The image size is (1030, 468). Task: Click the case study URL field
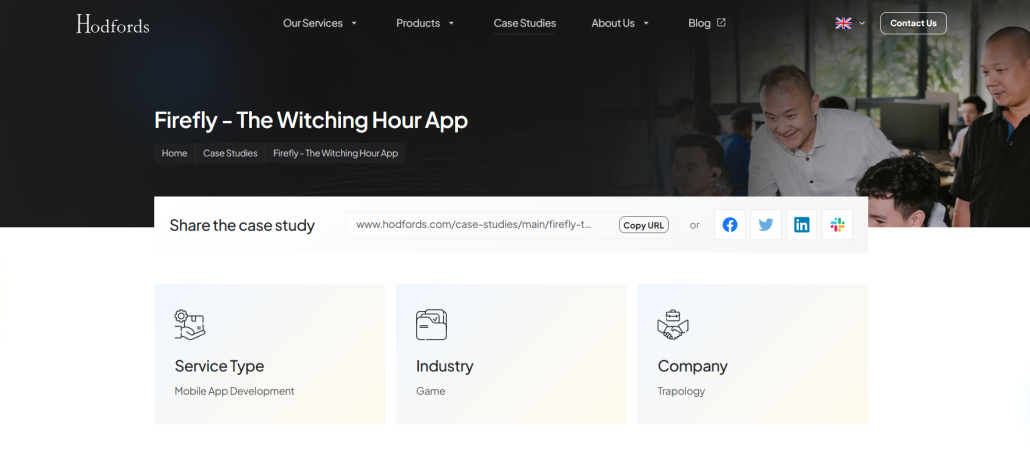[510, 225]
